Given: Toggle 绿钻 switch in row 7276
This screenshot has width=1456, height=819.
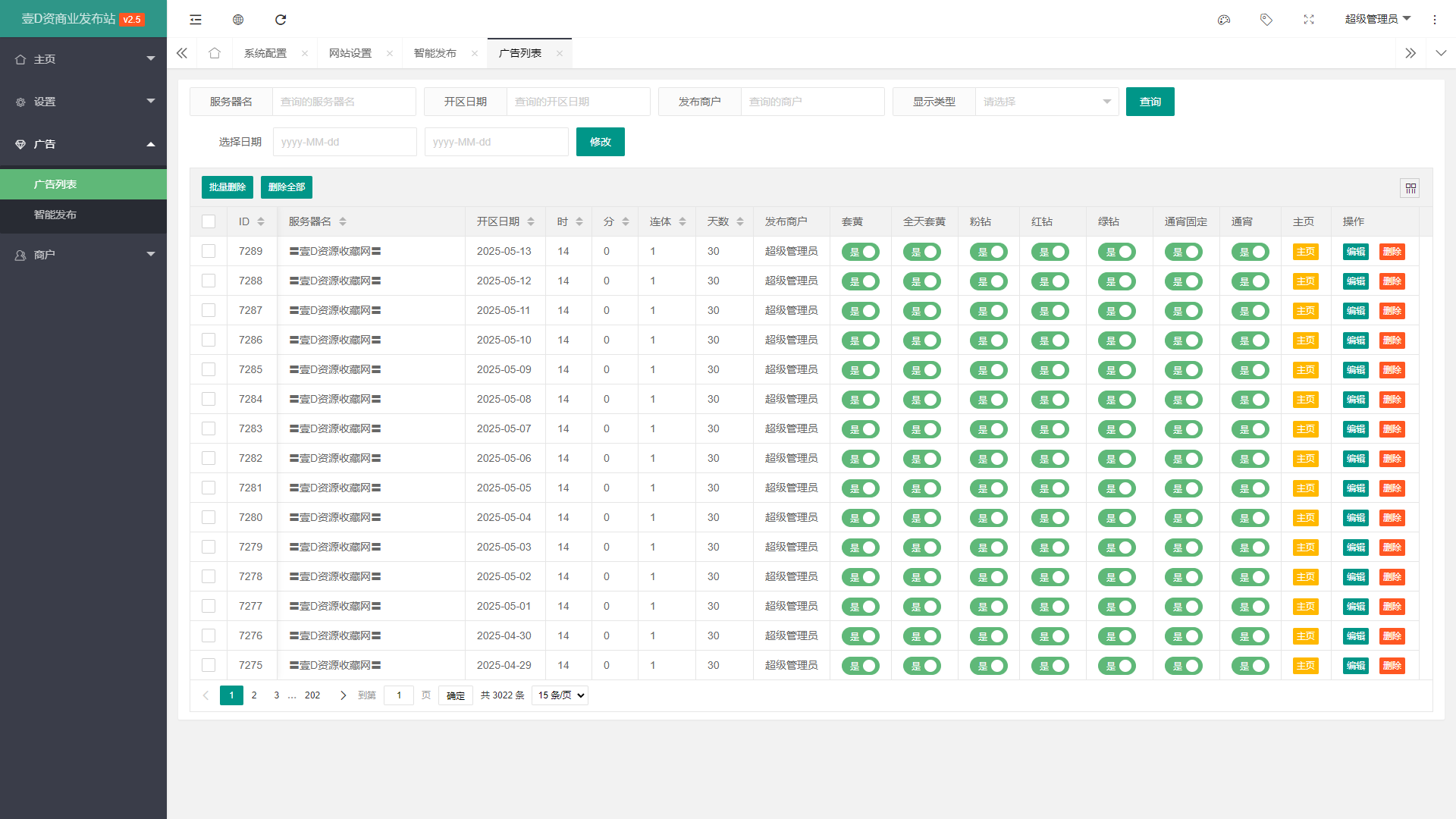Looking at the screenshot, I should 1117,636.
